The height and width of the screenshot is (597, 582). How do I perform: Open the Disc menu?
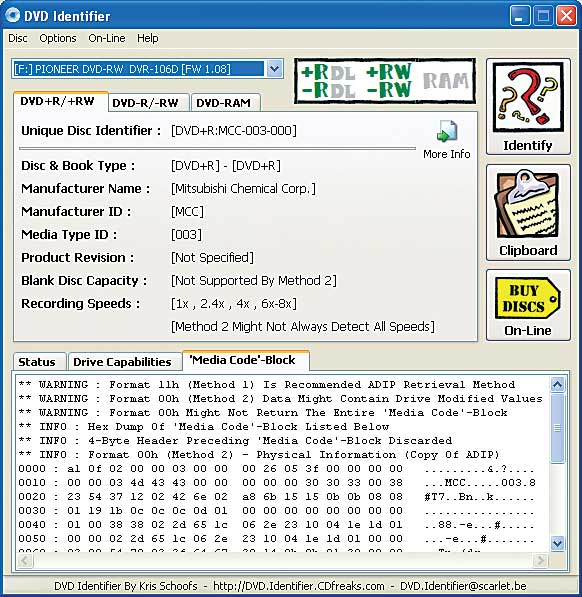coord(18,38)
